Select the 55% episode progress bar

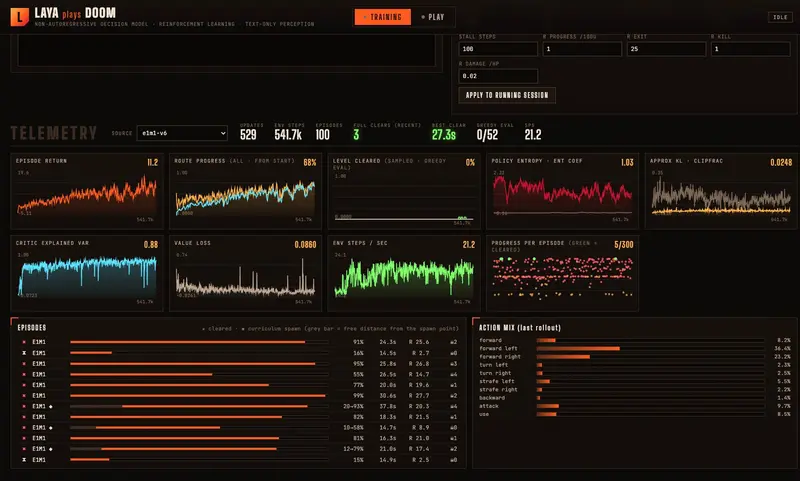pos(199,374)
